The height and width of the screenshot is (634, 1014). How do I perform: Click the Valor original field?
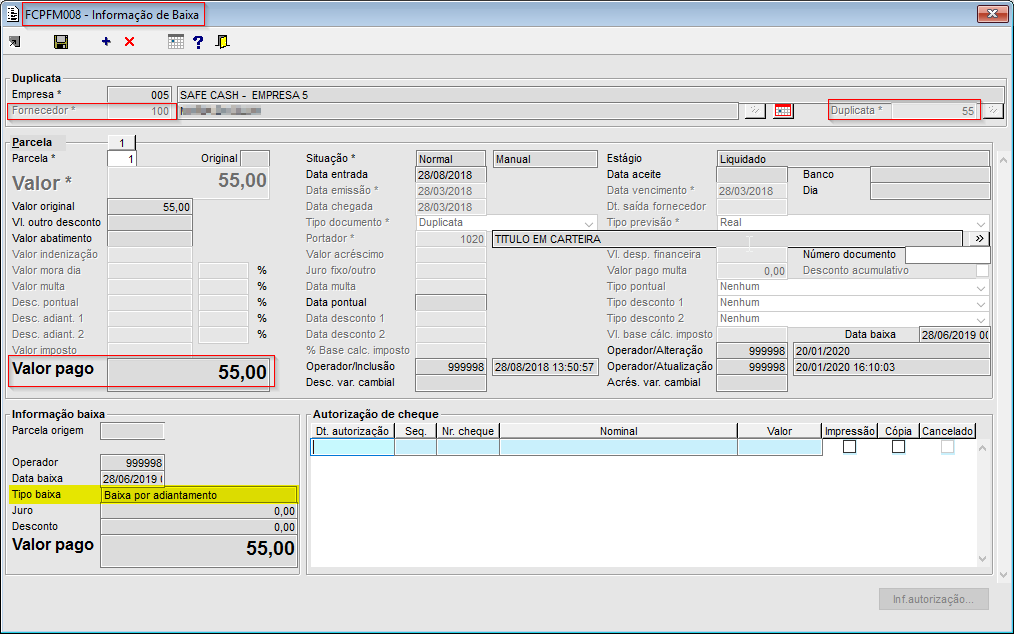tap(150, 207)
